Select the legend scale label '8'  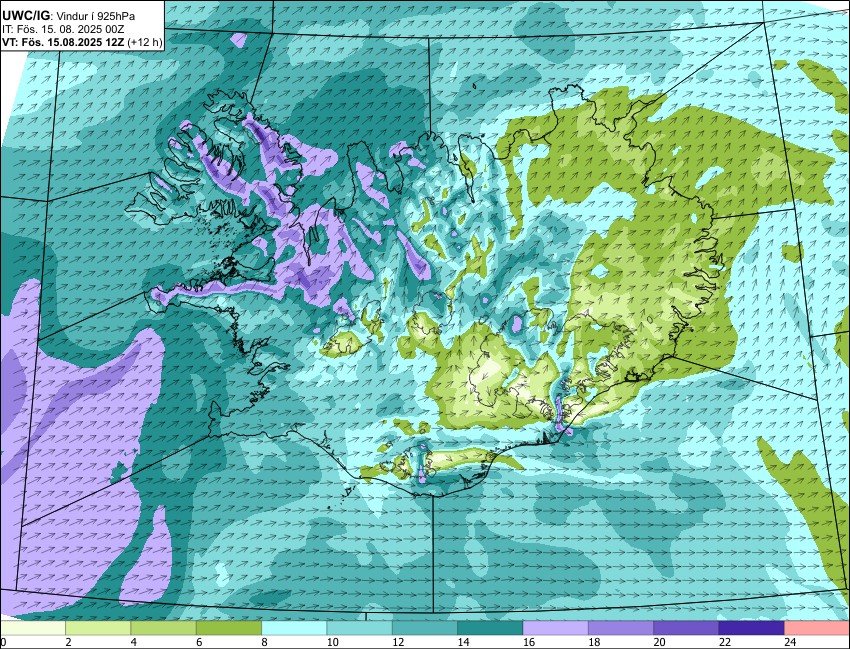(265, 642)
